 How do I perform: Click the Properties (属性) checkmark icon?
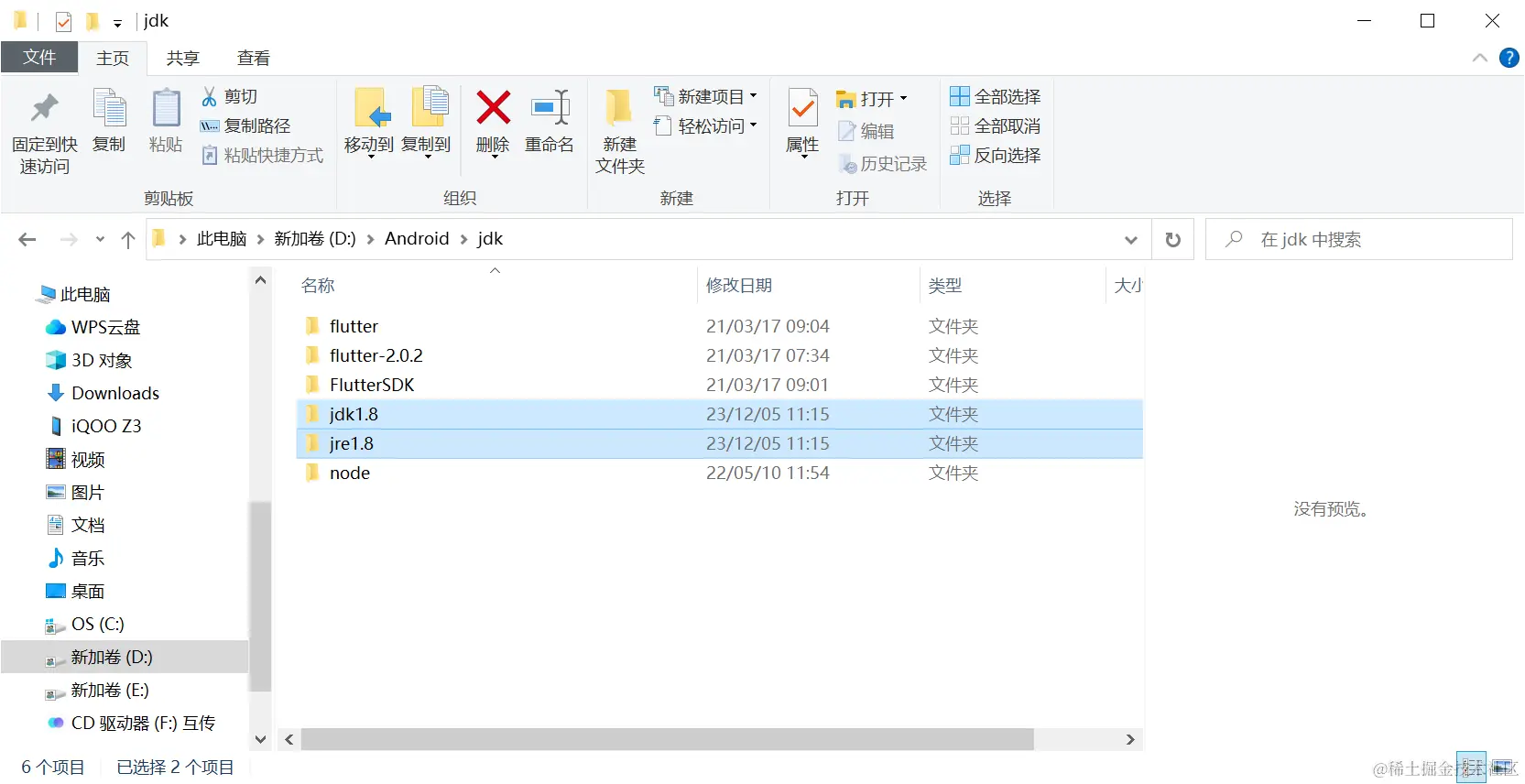pyautogui.click(x=802, y=109)
